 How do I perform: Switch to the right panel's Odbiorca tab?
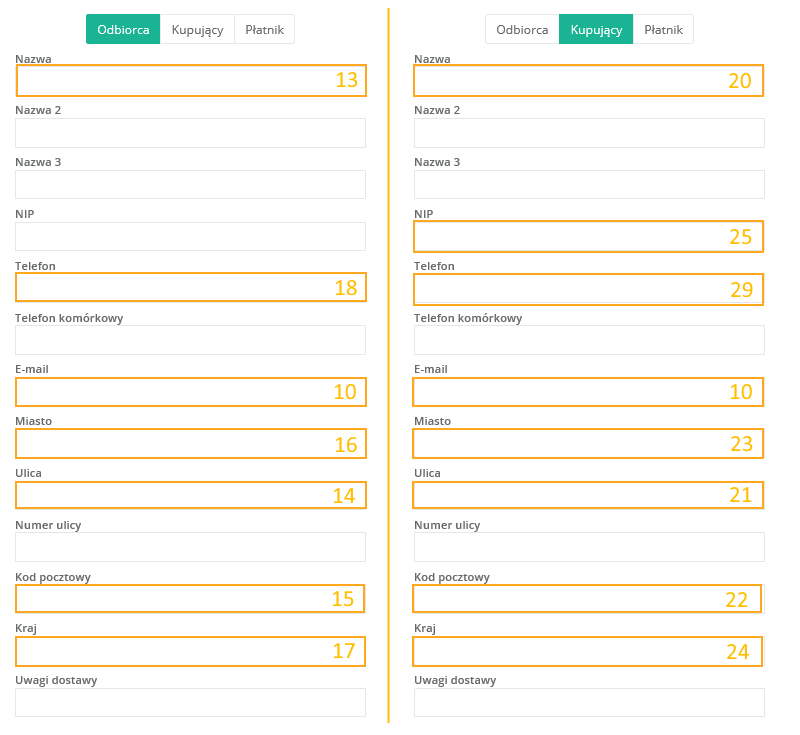[x=522, y=30]
